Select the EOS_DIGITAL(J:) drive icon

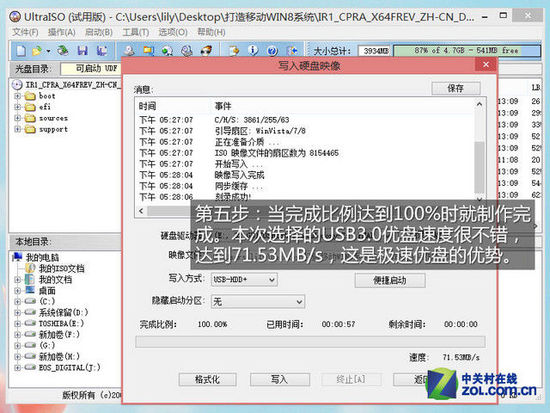point(30,367)
